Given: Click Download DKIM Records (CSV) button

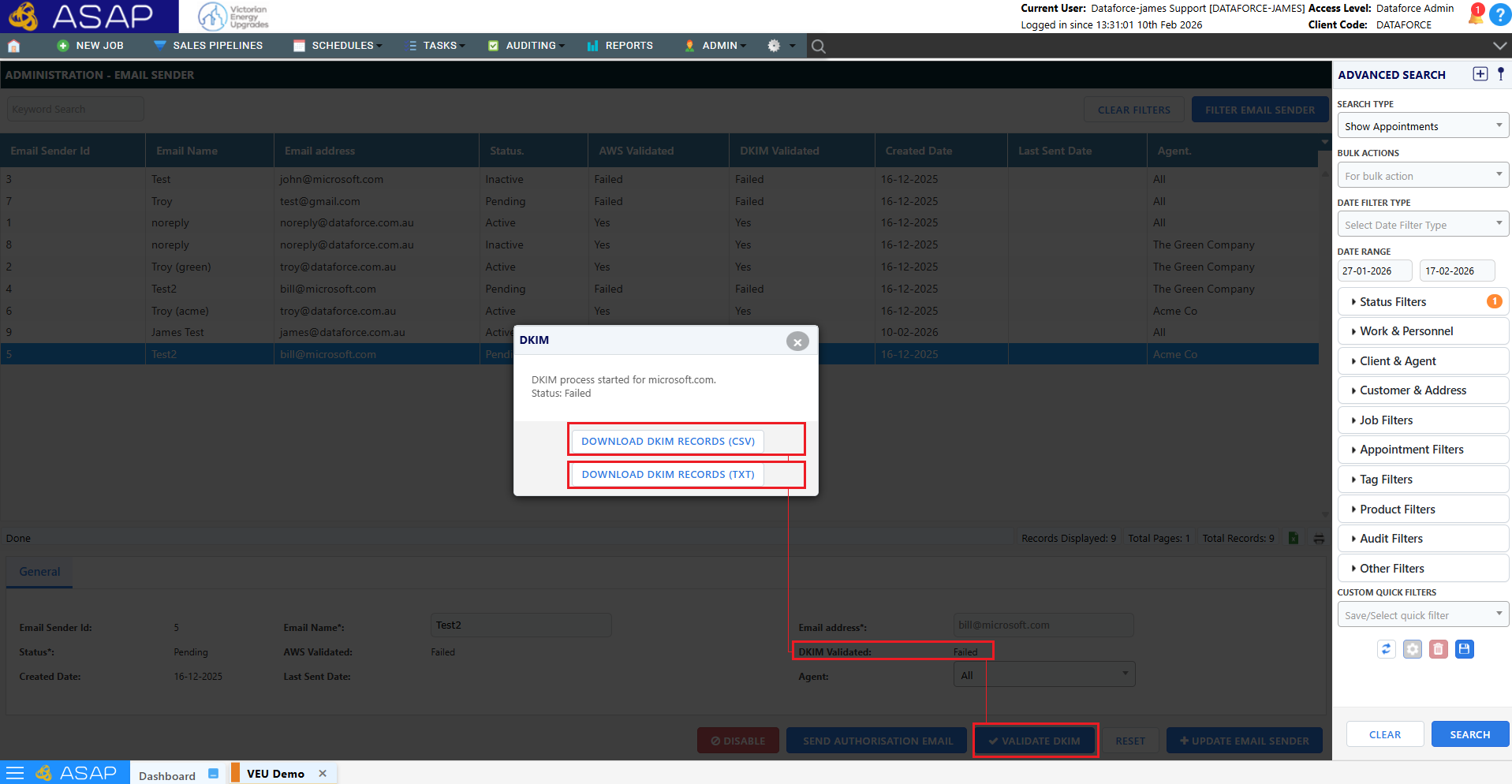Looking at the screenshot, I should coord(668,441).
